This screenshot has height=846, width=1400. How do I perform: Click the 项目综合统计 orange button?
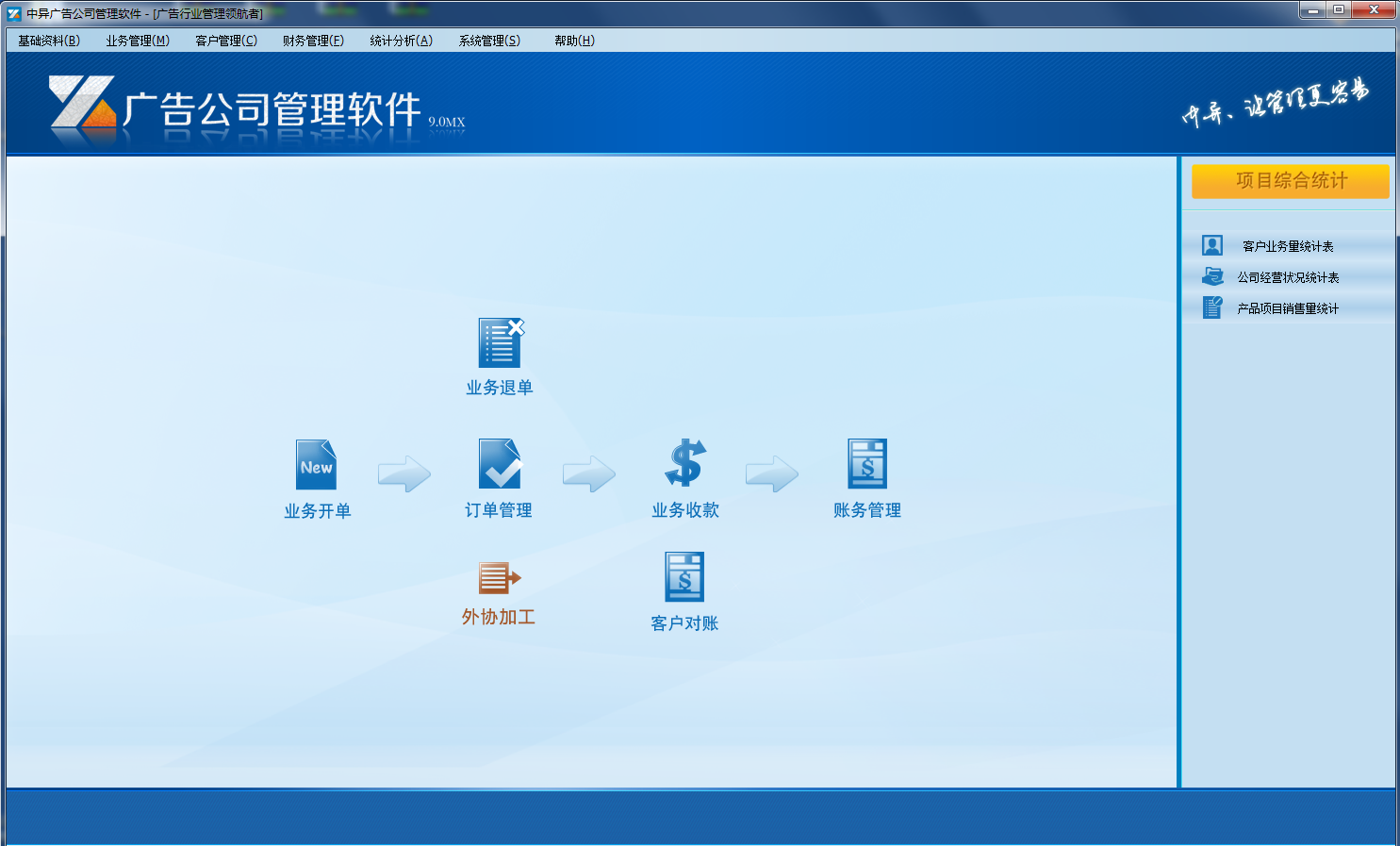click(x=1291, y=181)
